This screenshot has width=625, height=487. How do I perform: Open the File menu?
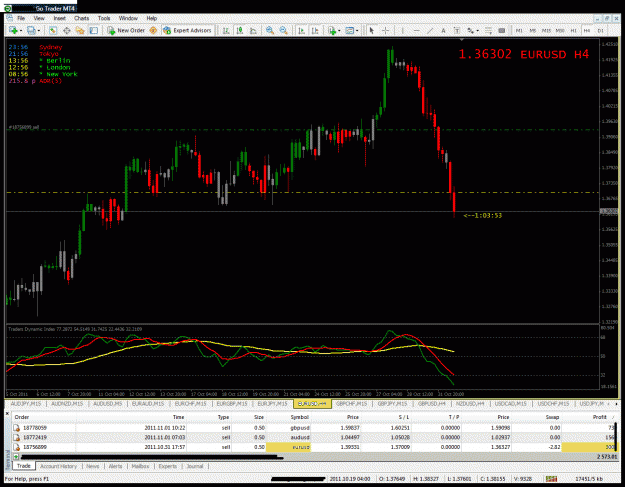tap(21, 18)
